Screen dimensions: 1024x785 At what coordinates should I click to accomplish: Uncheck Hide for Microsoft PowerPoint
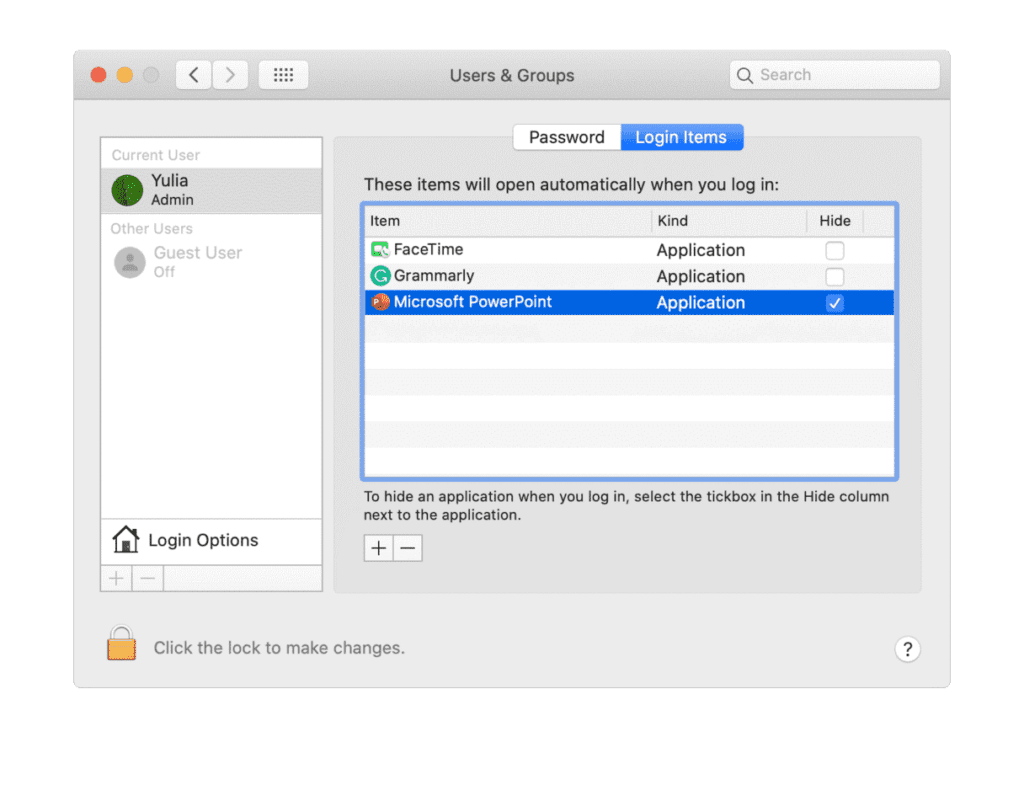[x=835, y=303]
